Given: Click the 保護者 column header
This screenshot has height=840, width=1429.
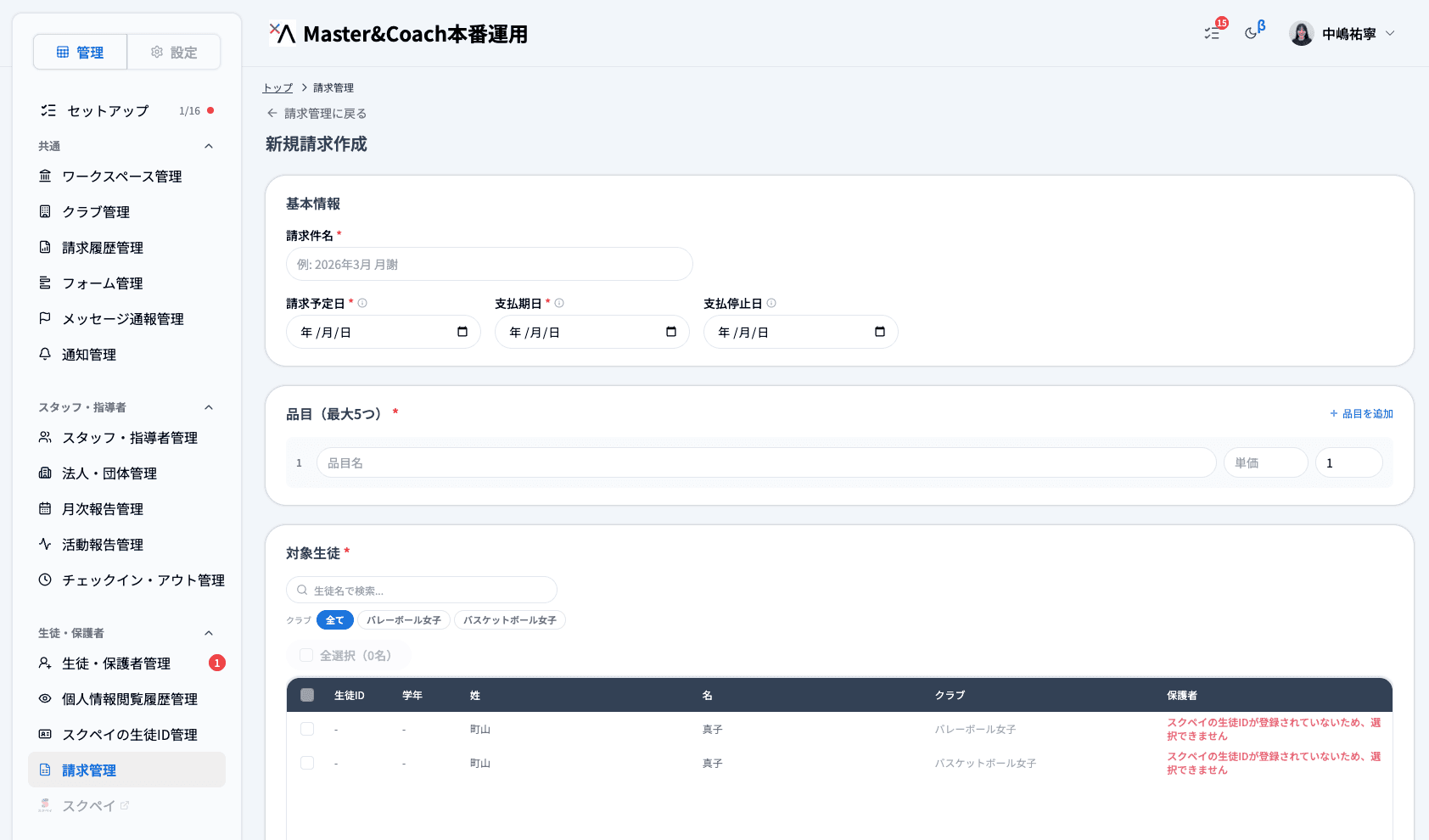Looking at the screenshot, I should 1182,695.
